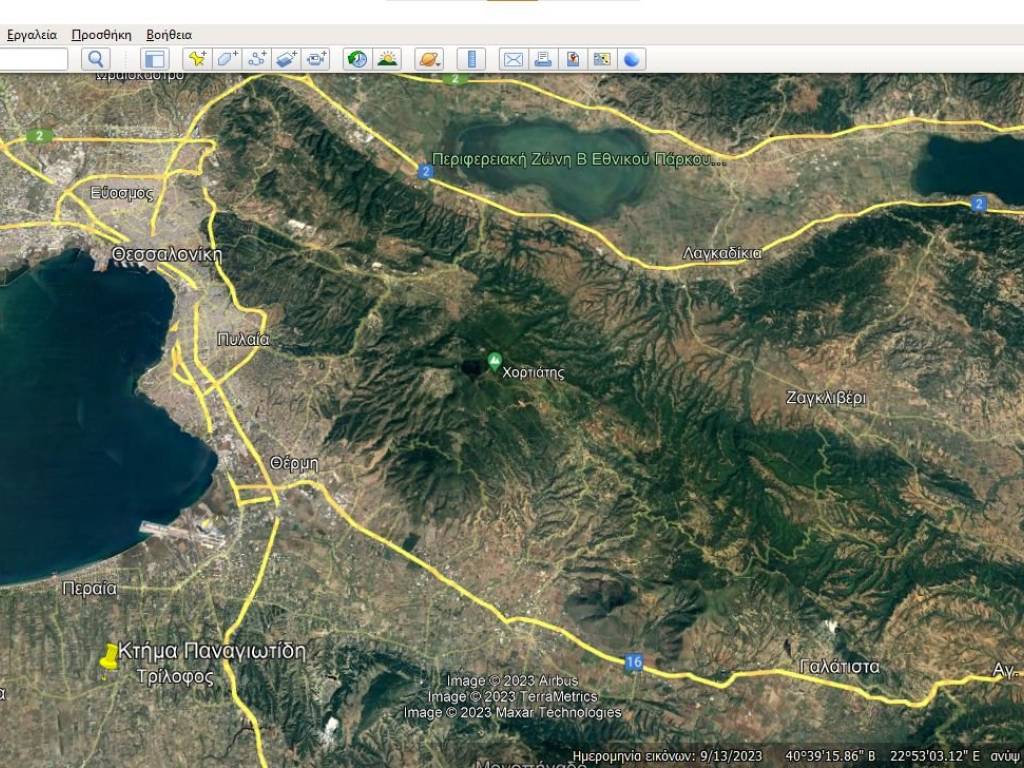Print the current map view
This screenshot has width=1024, height=768.
(543, 59)
